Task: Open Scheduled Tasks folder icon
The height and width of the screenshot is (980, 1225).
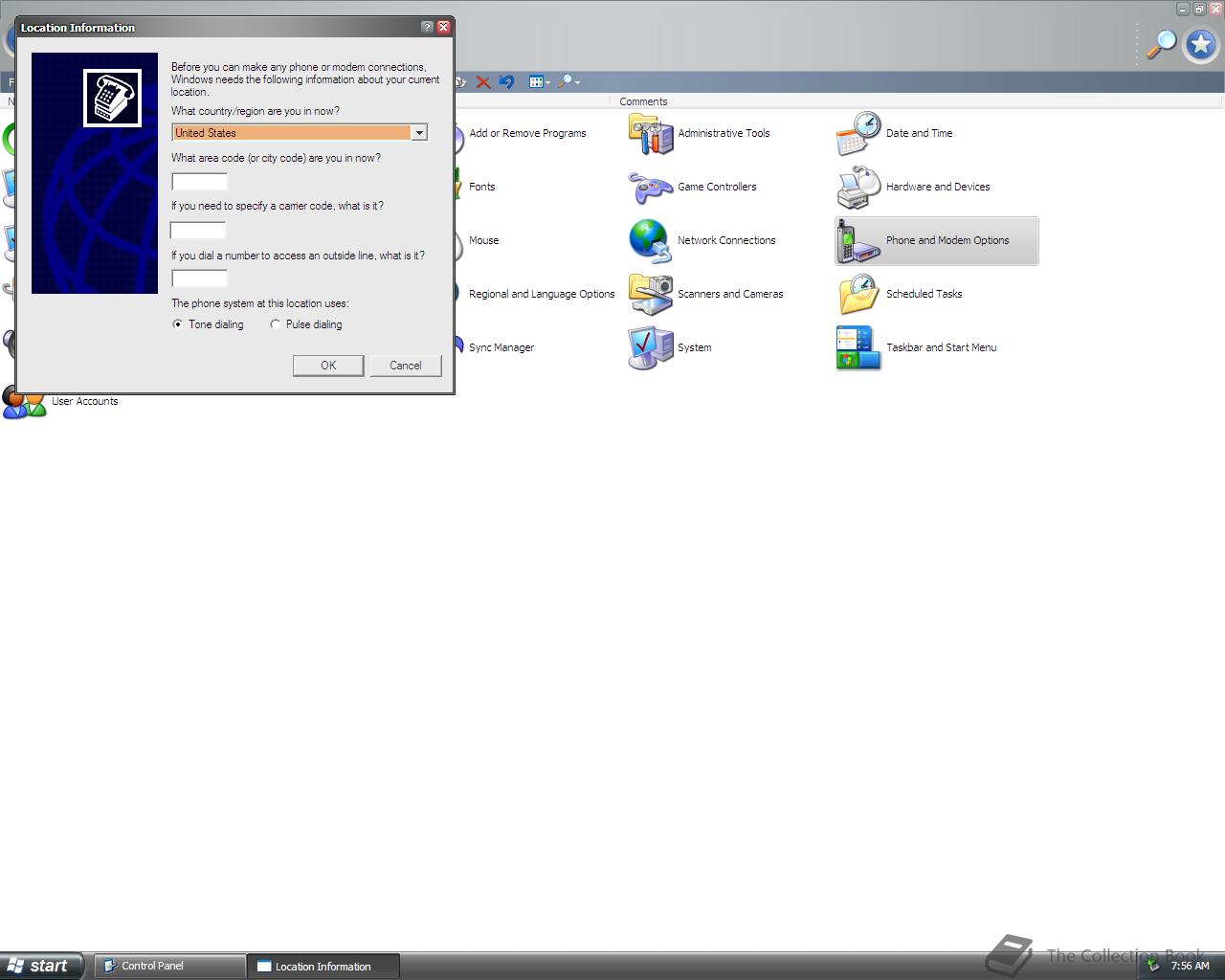Action: click(x=858, y=295)
